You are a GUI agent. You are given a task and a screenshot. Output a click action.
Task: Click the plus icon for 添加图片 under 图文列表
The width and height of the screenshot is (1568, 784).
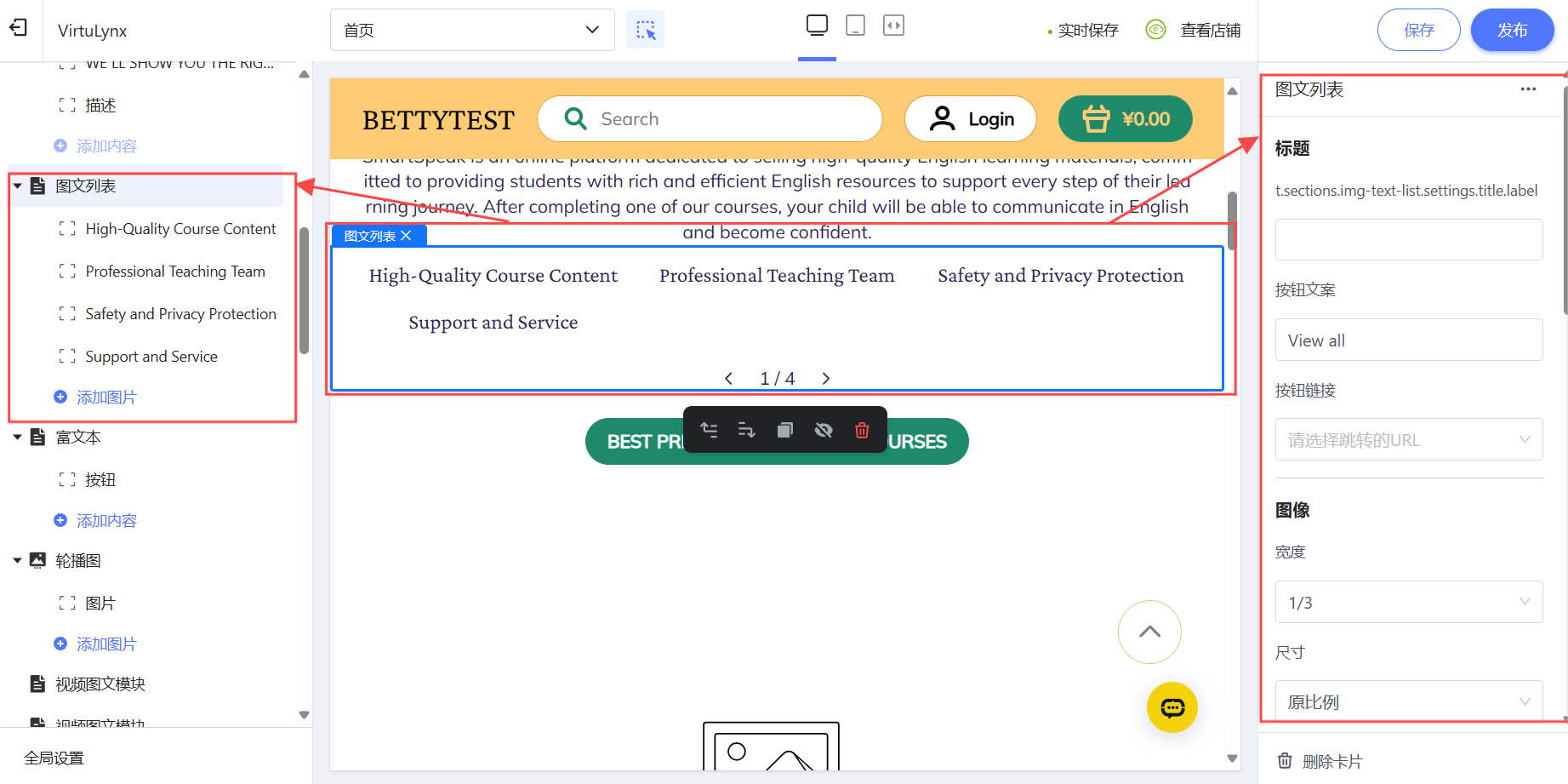tap(60, 397)
